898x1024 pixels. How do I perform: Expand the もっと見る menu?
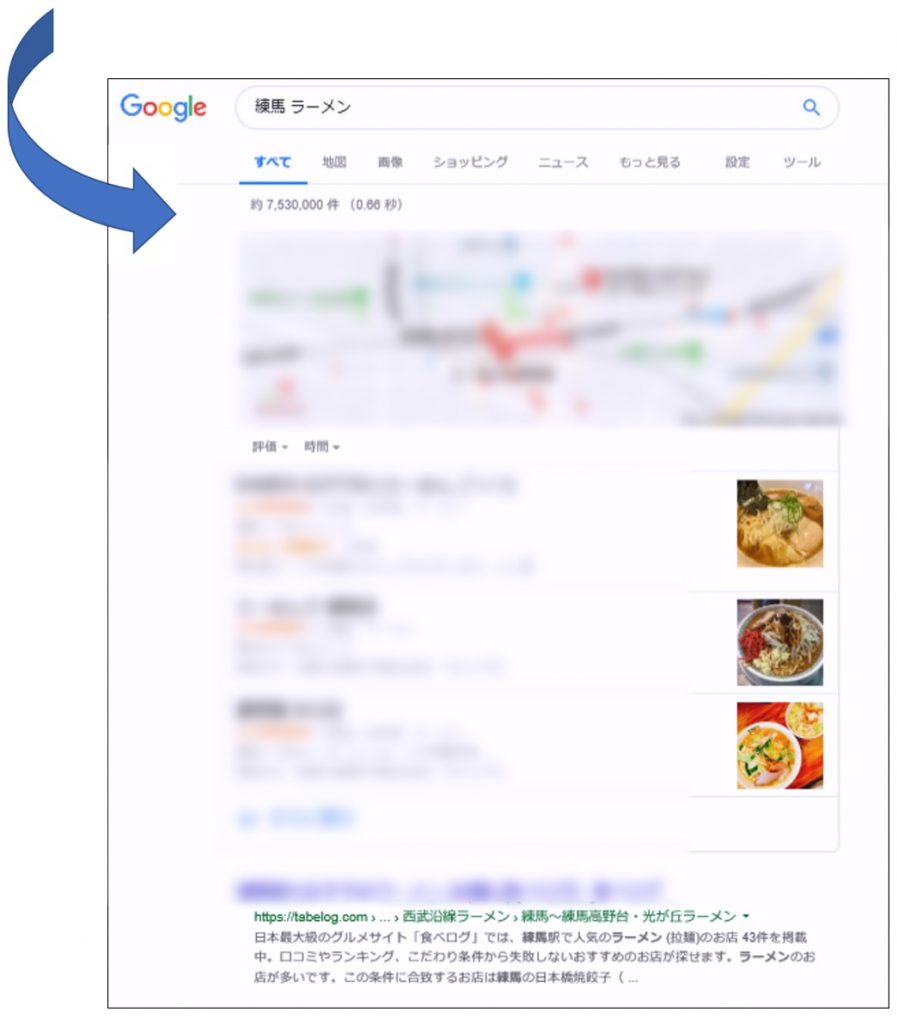(x=649, y=162)
